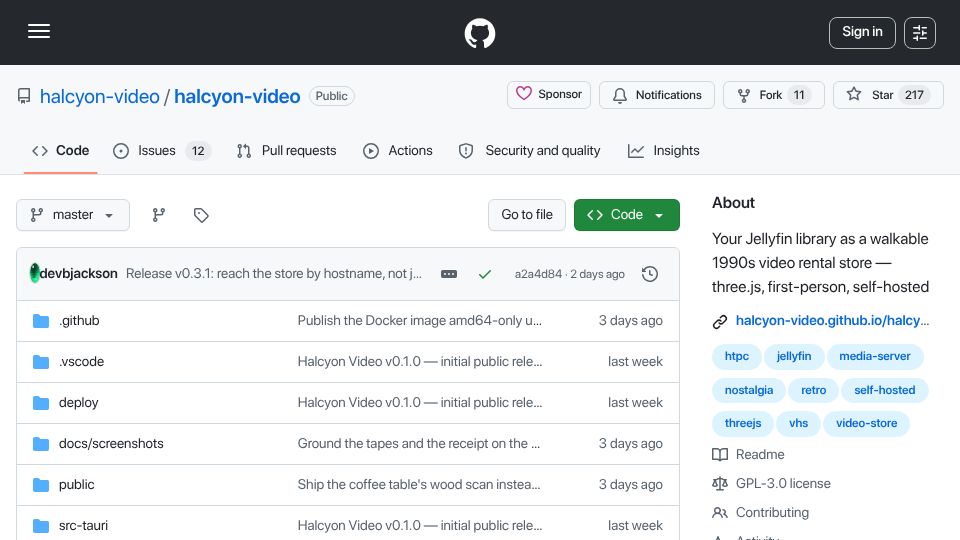Image resolution: width=960 pixels, height=540 pixels.
Task: Open commit history clock icon
Action: (x=650, y=274)
